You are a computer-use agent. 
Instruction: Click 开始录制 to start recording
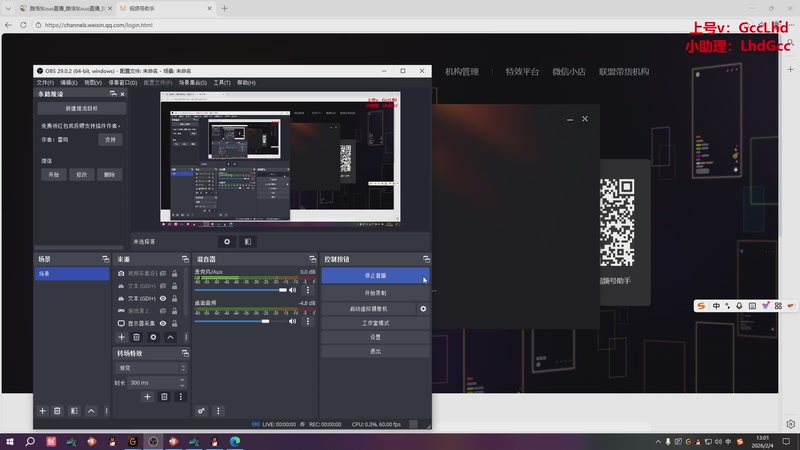click(x=375, y=293)
